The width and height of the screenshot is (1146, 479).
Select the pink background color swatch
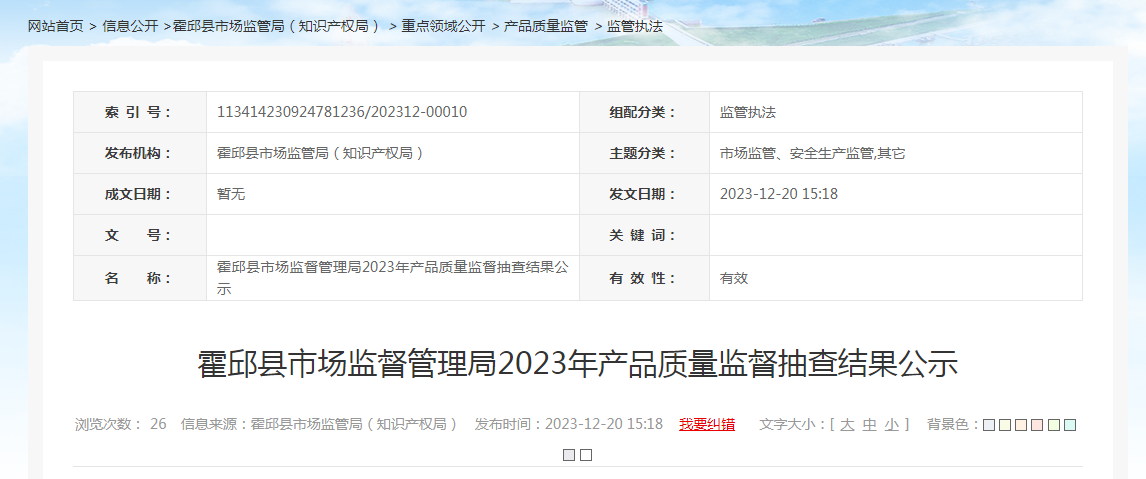(1037, 425)
